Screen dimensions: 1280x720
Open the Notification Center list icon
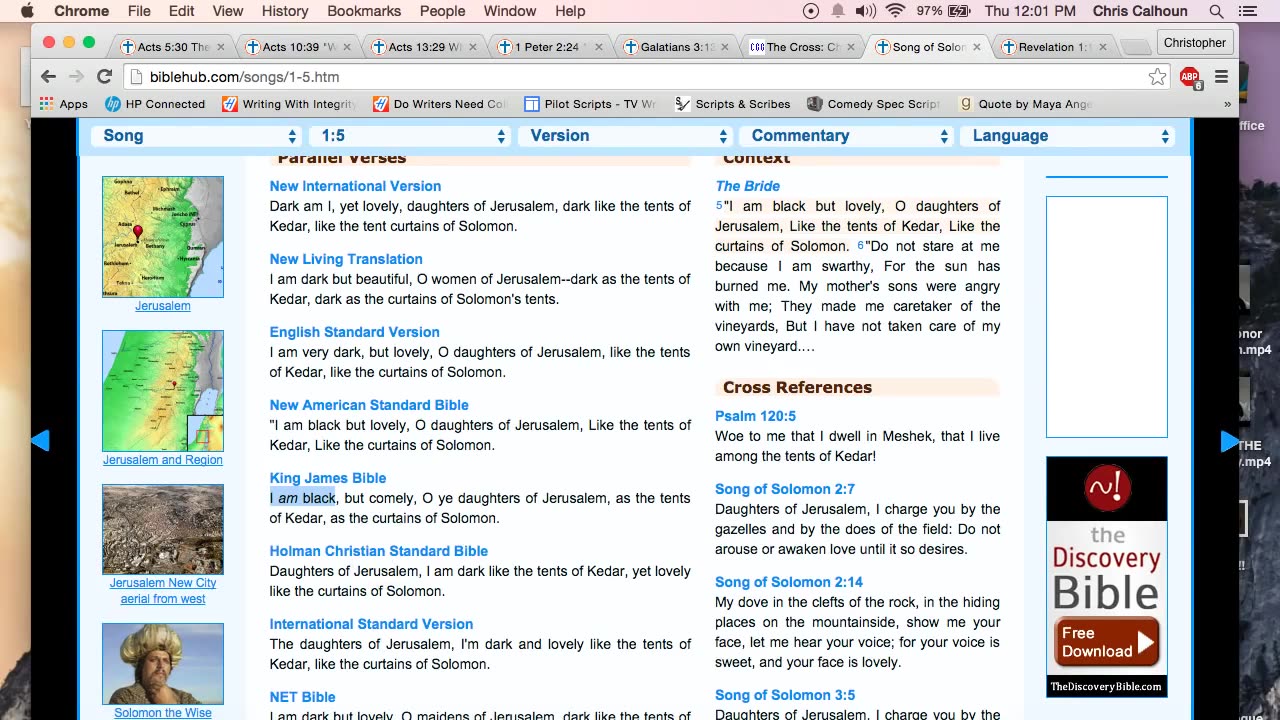(x=1248, y=11)
